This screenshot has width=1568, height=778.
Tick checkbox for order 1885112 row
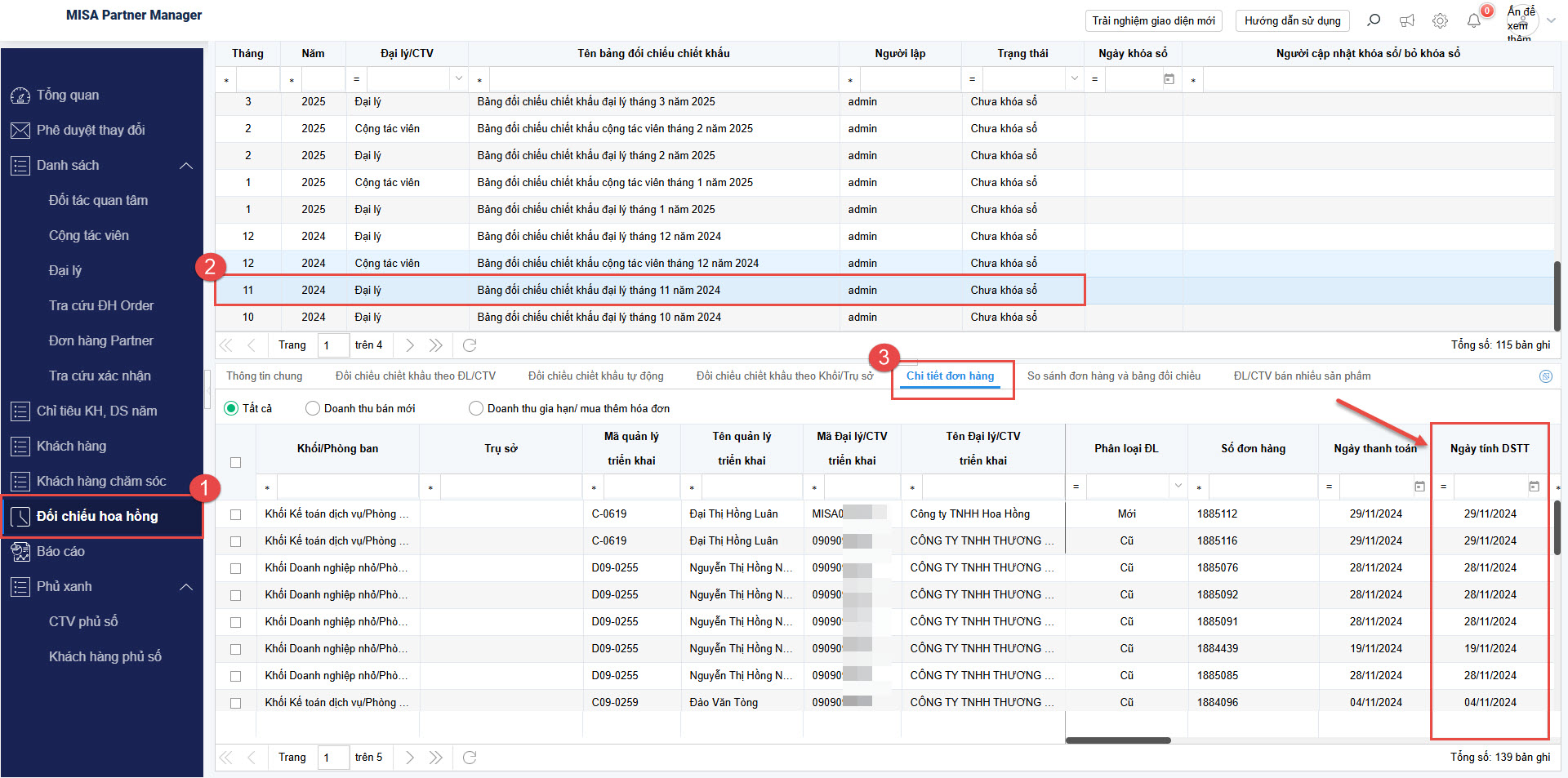click(x=236, y=514)
